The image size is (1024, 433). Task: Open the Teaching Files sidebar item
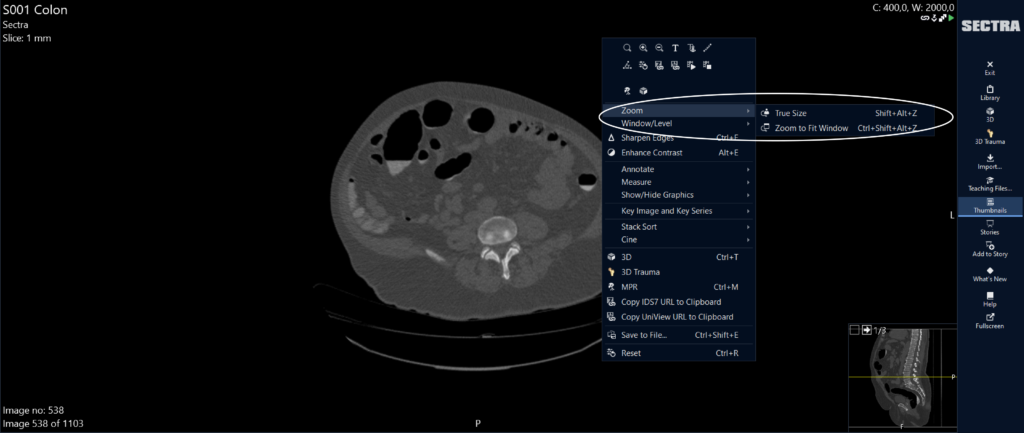[989, 184]
